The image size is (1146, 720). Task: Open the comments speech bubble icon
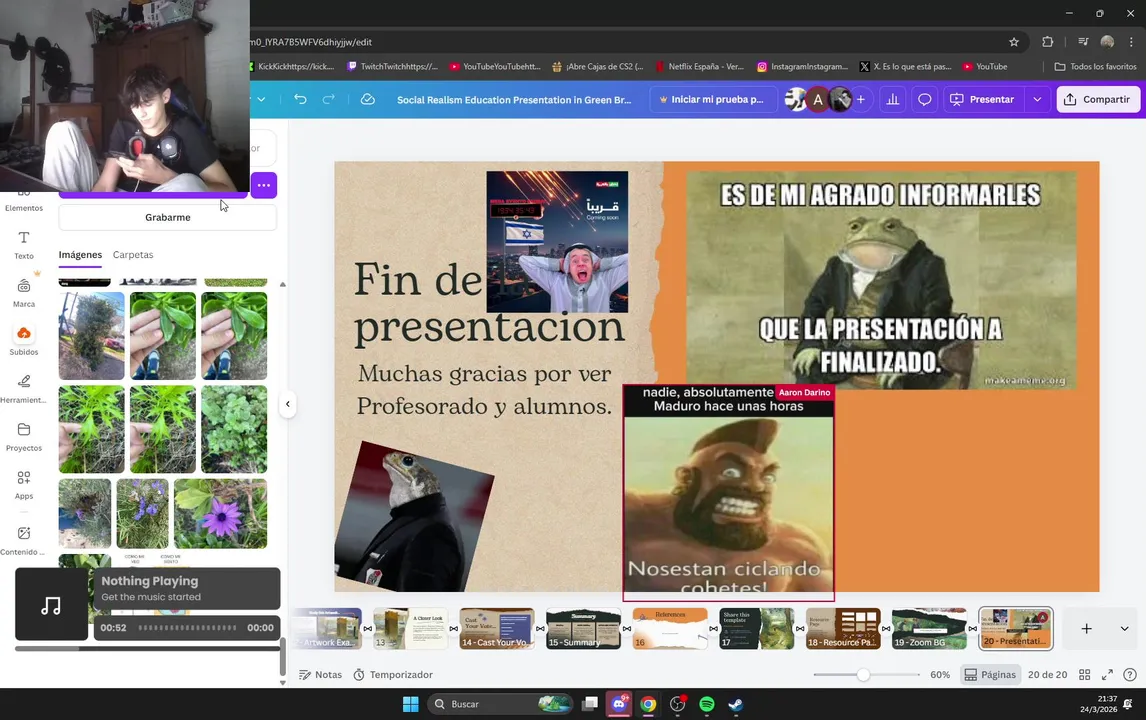tap(925, 99)
